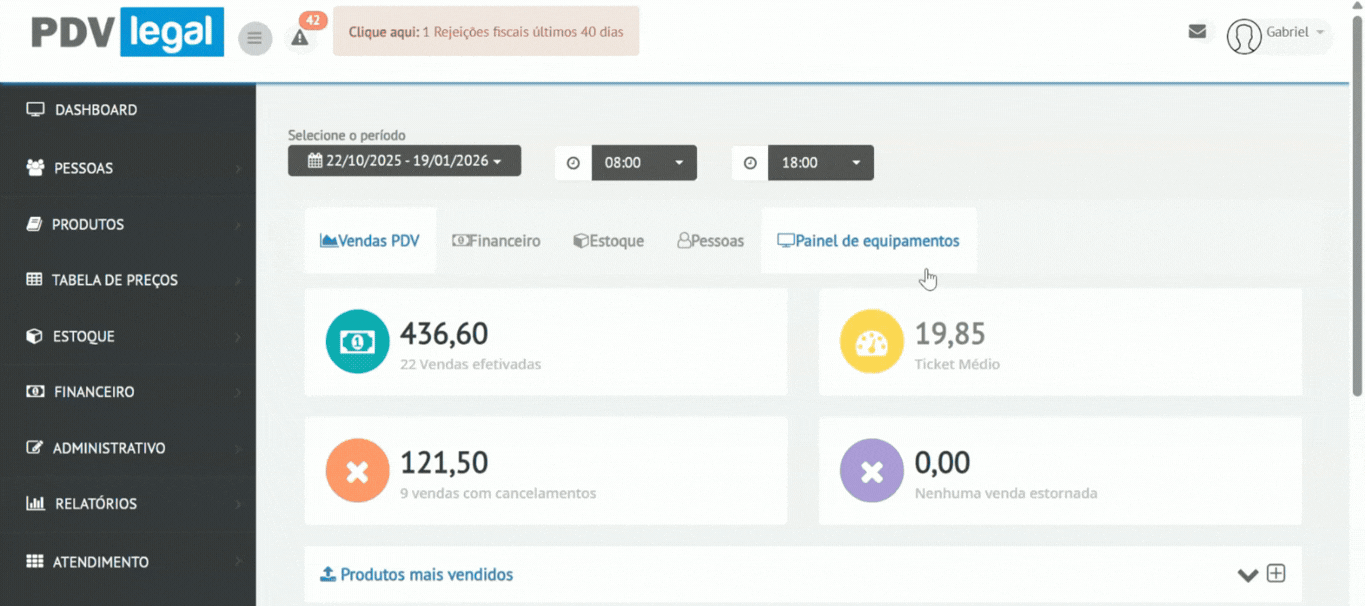The height and width of the screenshot is (606, 1365).
Task: Click the yellow Ticket Médio gauge icon
Action: 871,342
